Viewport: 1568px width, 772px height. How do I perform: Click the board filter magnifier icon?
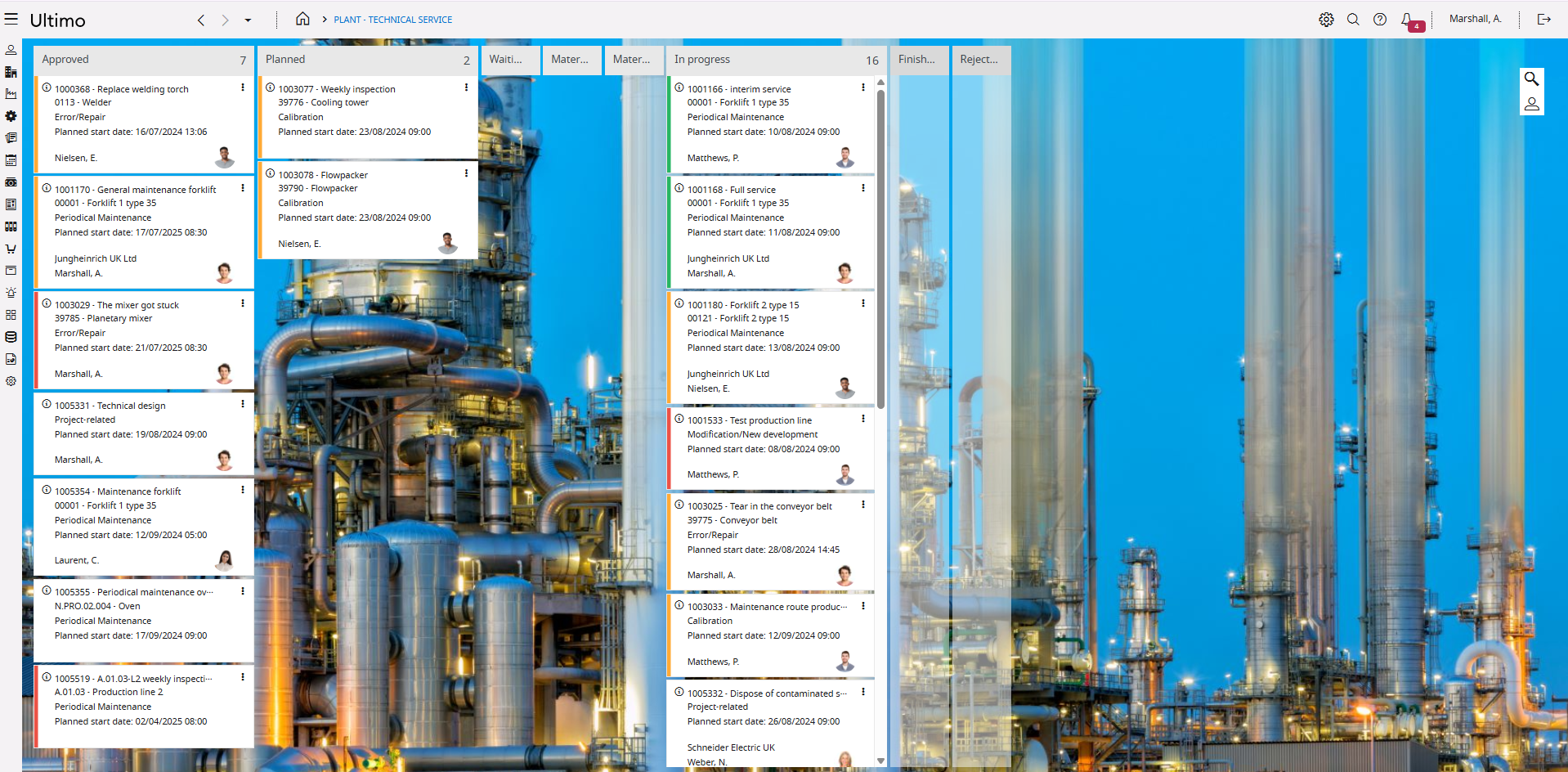tap(1531, 79)
